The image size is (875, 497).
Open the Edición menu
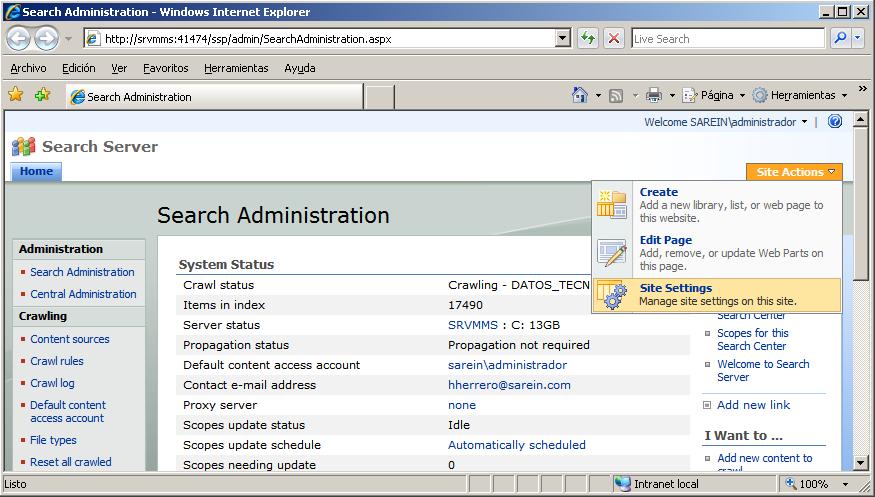pos(79,68)
